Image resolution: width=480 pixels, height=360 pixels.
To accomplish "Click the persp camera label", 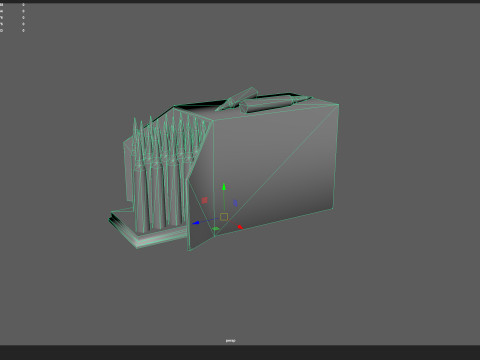I will click(230, 341).
